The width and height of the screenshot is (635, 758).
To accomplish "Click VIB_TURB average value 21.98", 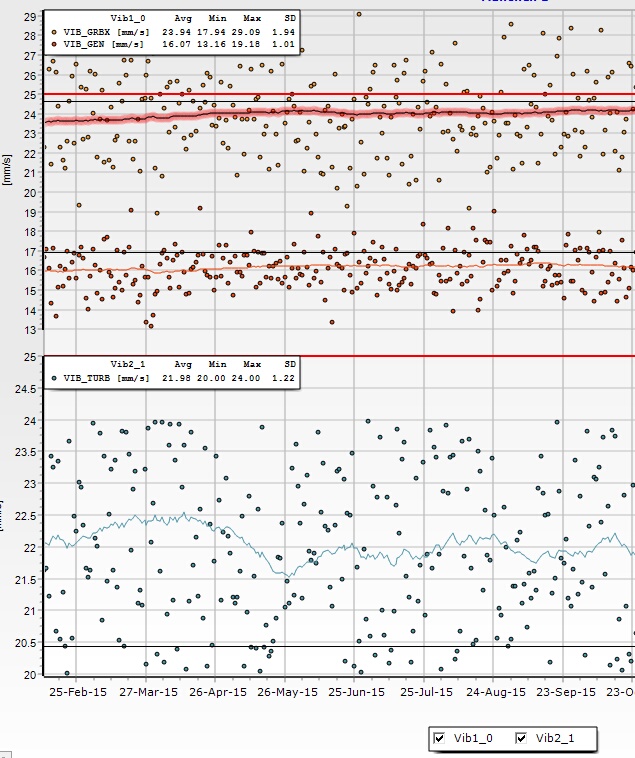I will click(176, 378).
